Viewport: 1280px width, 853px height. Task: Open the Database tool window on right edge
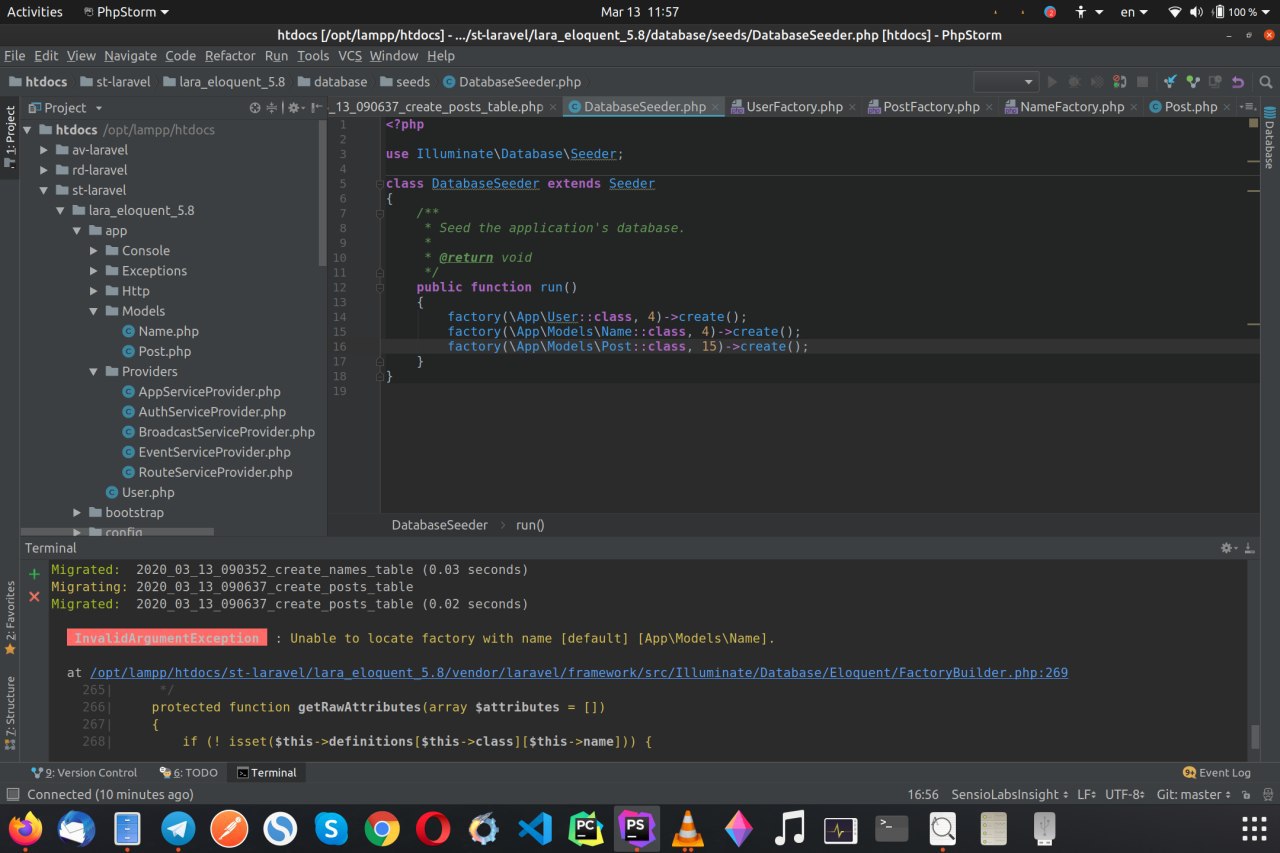(1269, 137)
